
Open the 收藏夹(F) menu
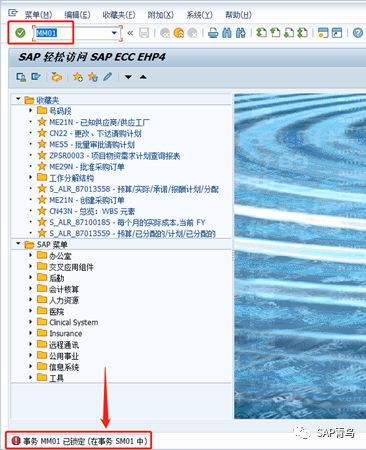click(x=119, y=15)
